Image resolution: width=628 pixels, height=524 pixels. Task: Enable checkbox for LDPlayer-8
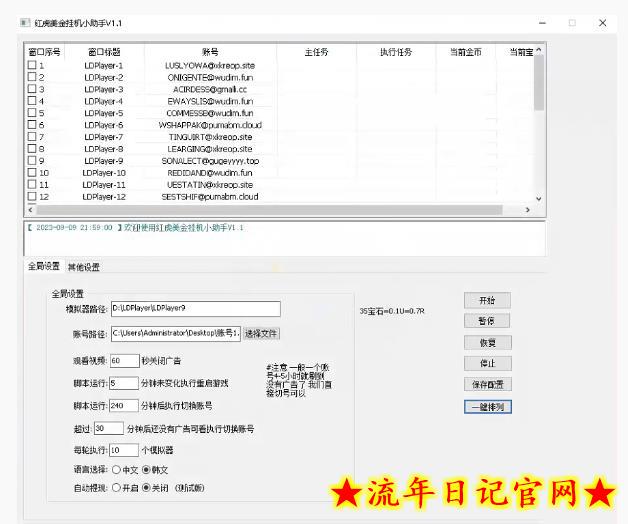[32, 149]
